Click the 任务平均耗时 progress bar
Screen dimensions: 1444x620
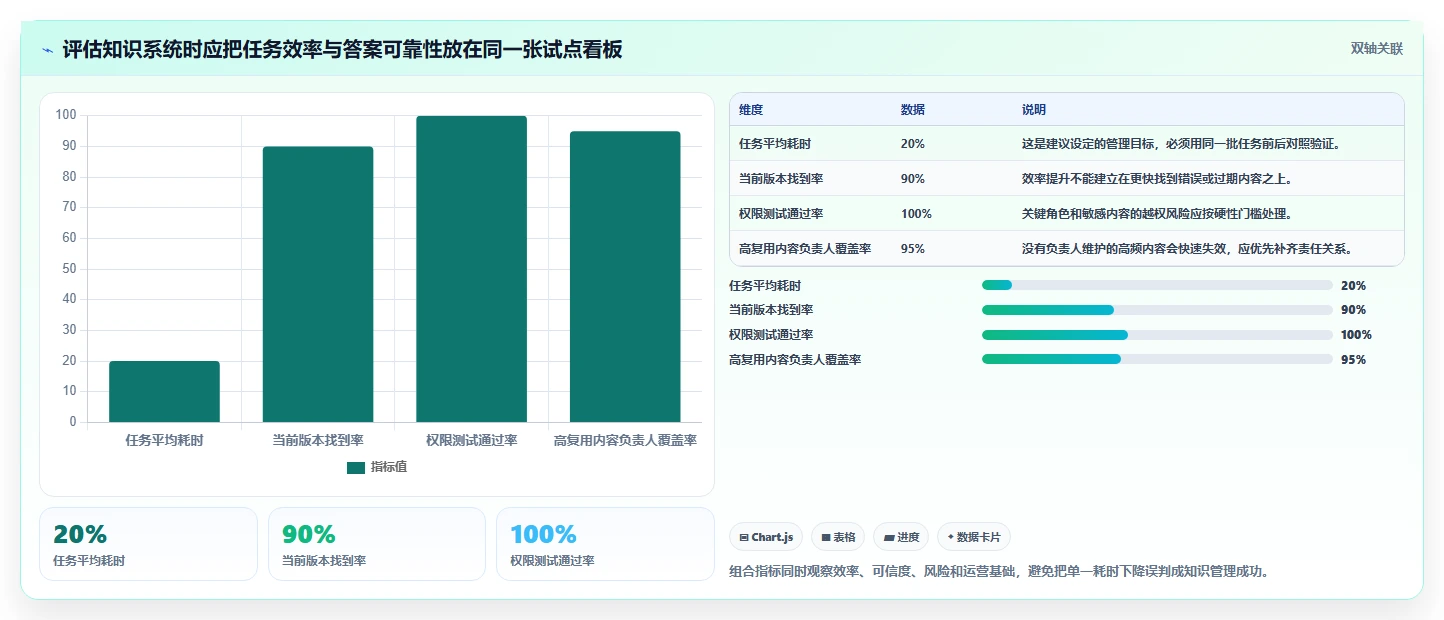[1157, 285]
